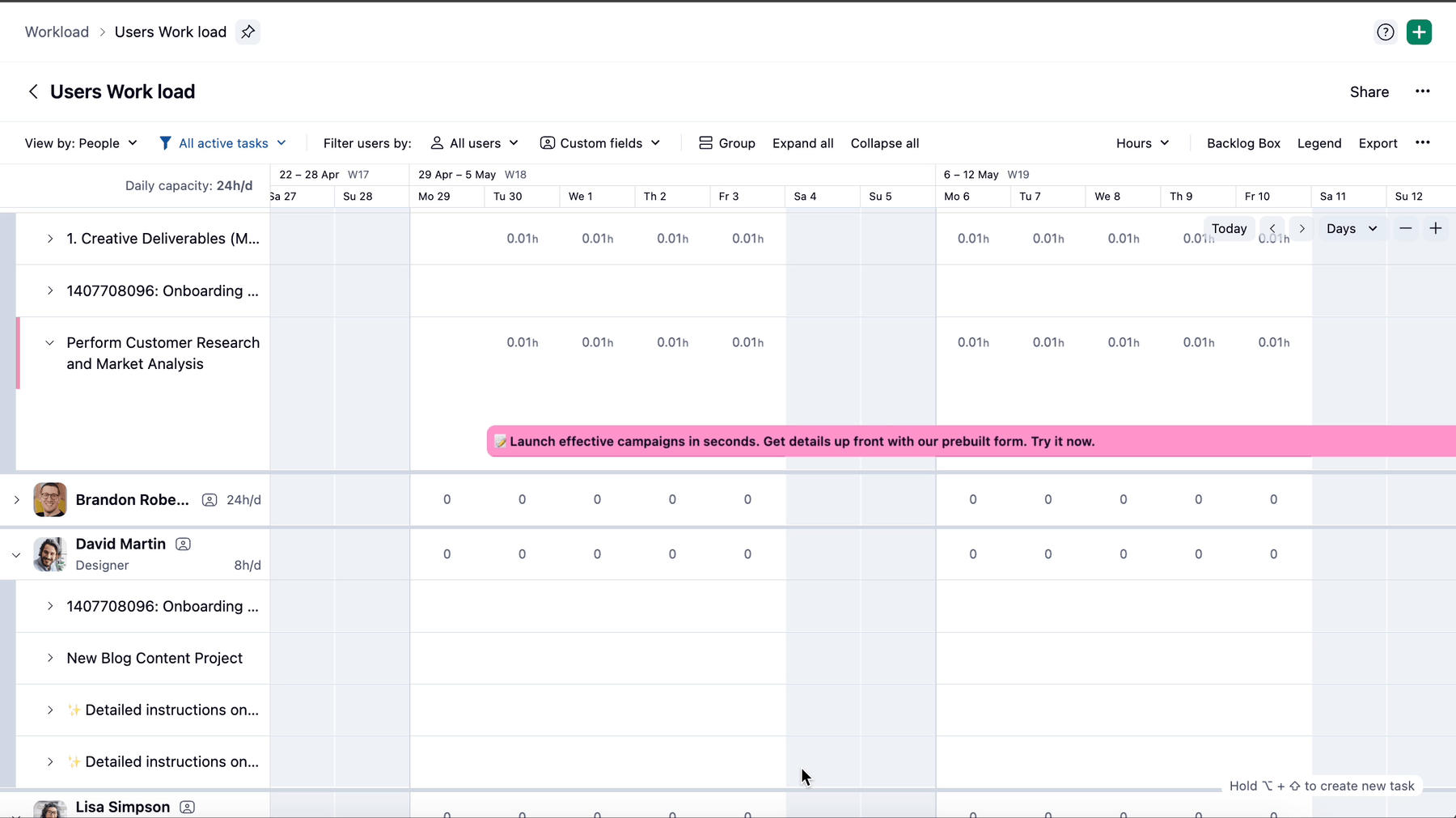Expand David Martin's Onboarding project row
The height and width of the screenshot is (818, 1456).
point(50,607)
